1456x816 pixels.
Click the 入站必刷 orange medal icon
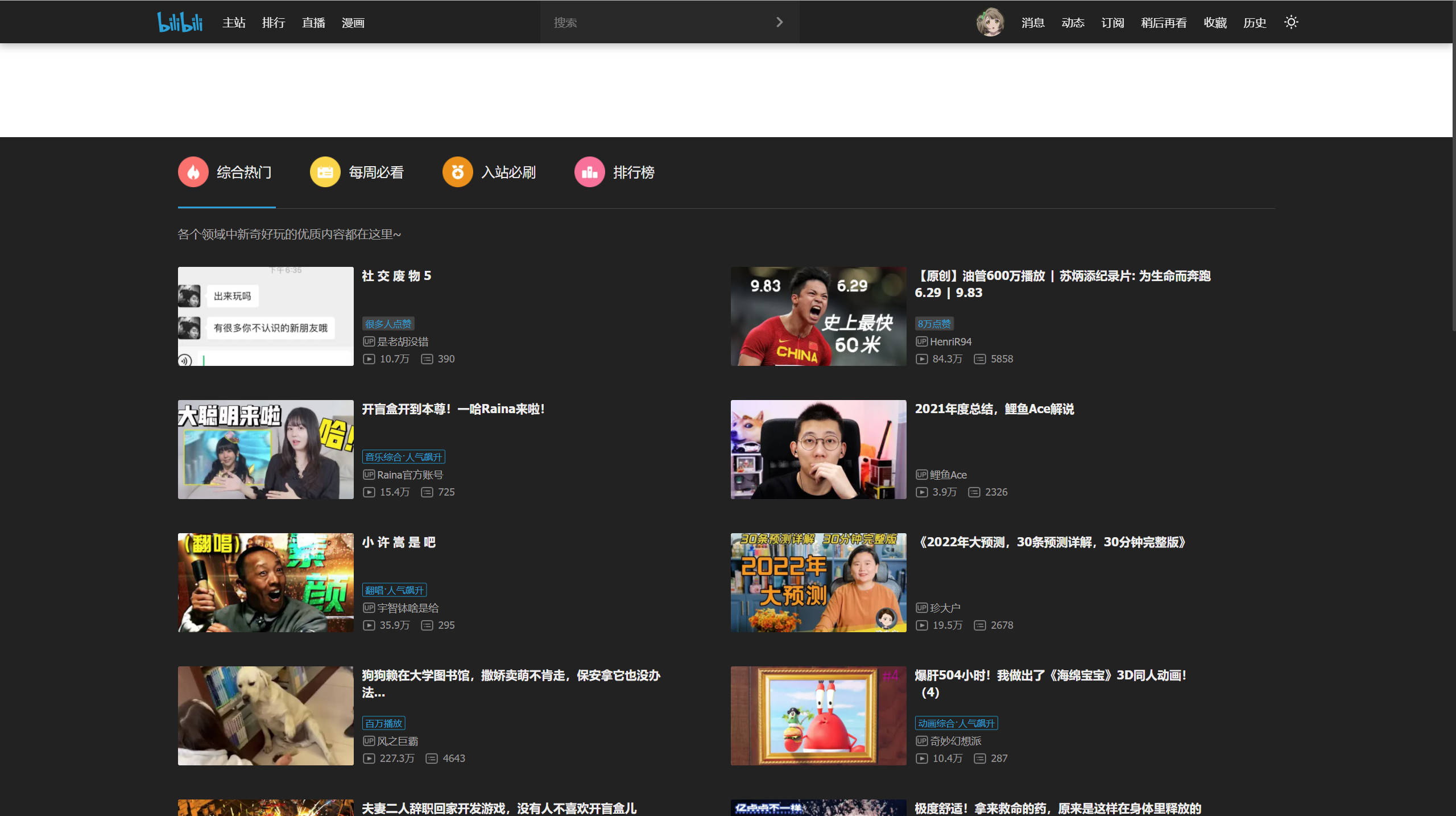coord(458,172)
